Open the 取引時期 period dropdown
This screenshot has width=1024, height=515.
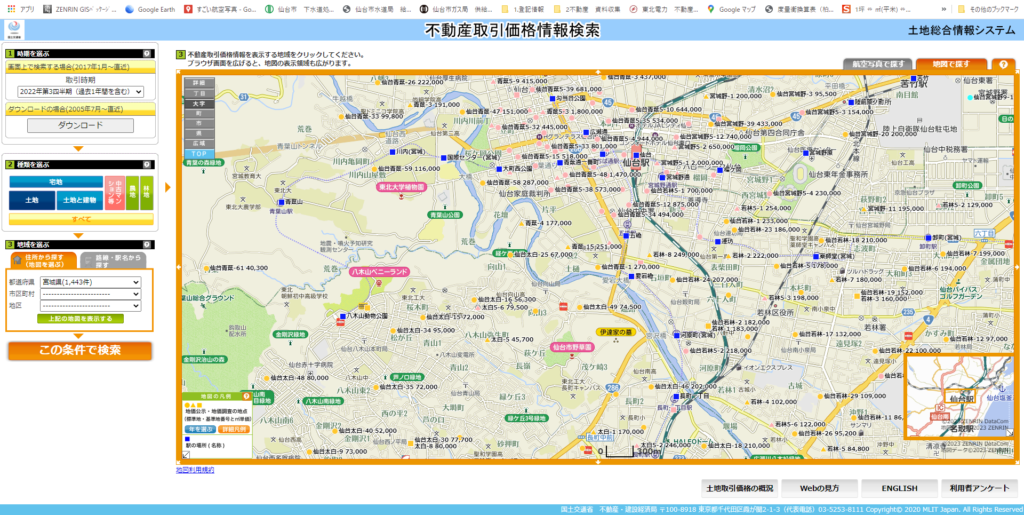79,92
